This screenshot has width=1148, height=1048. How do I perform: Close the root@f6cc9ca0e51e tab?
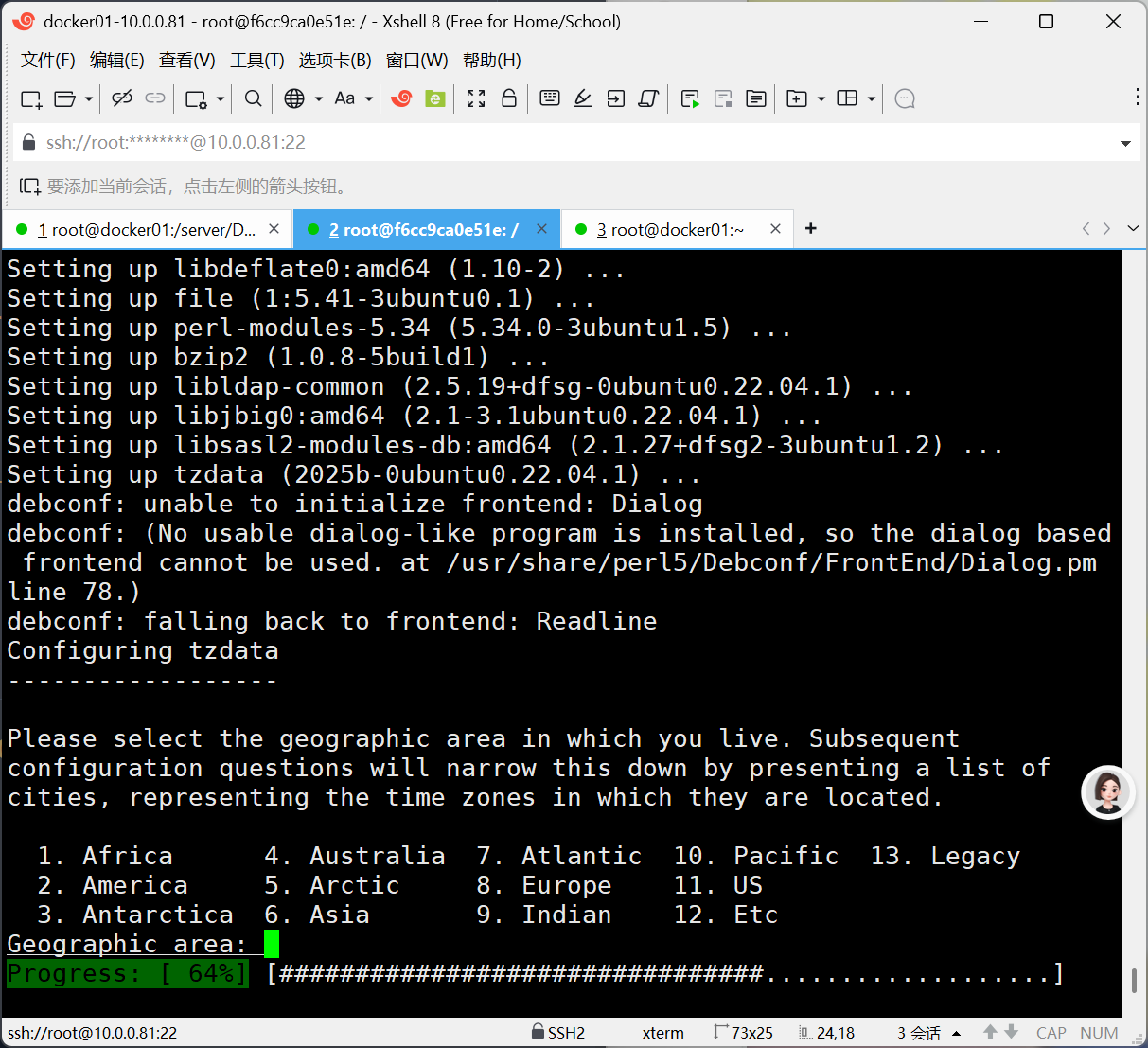pos(541,228)
